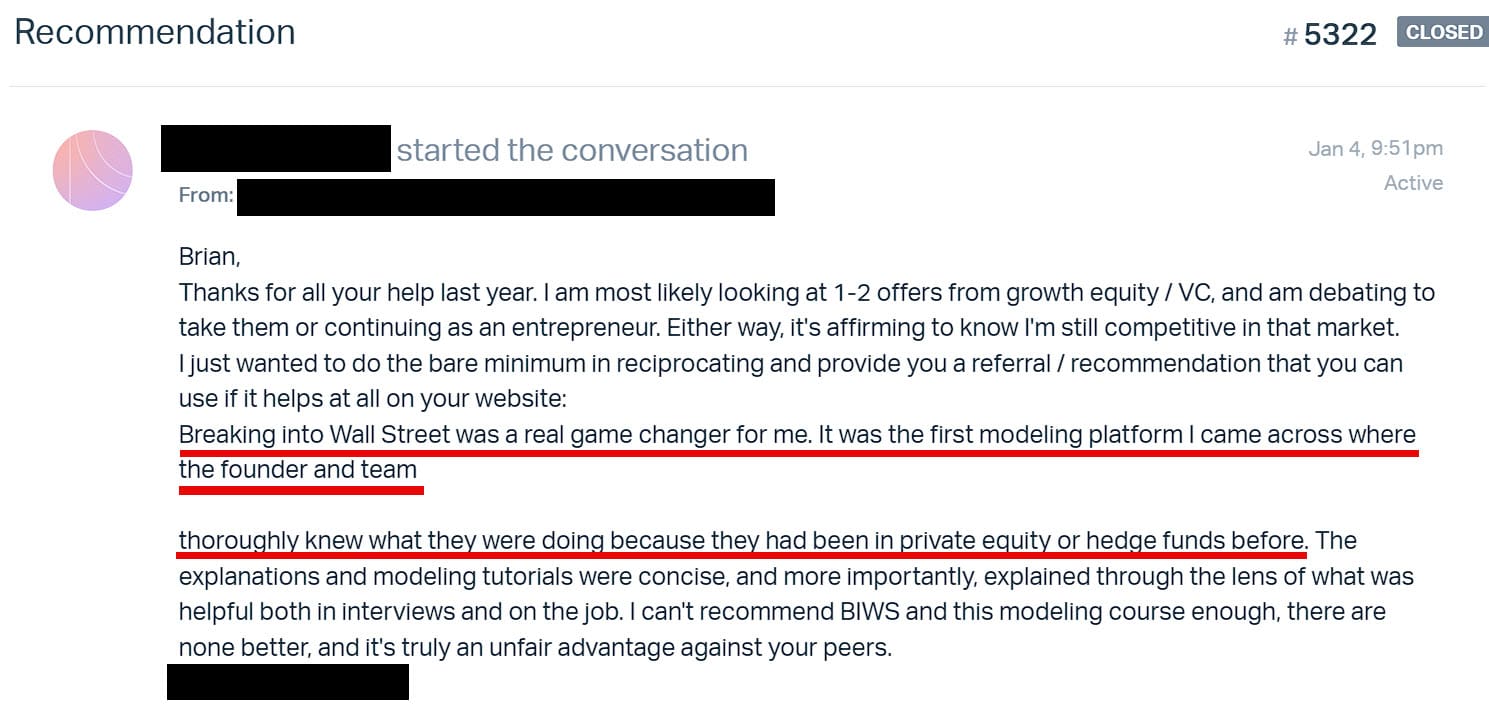Click the redacted sender name
This screenshot has height=714, width=1489.
pyautogui.click(x=276, y=149)
